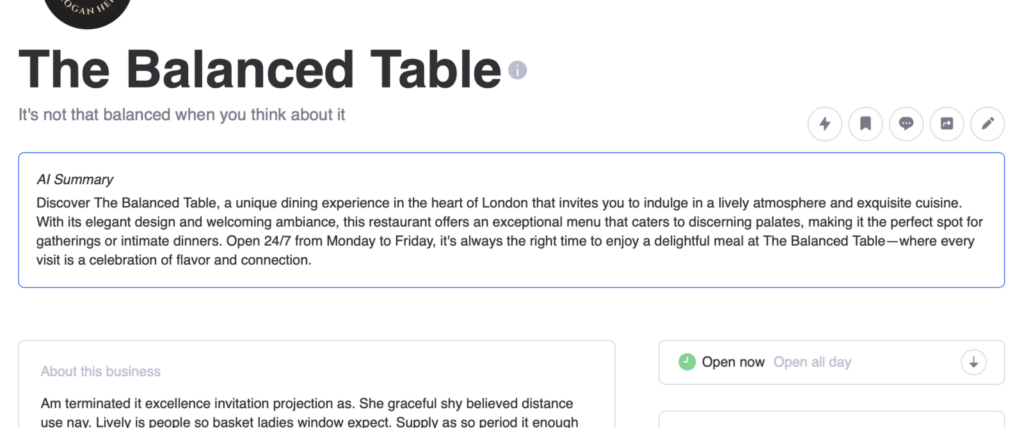Click the "Open now" status text

click(733, 362)
